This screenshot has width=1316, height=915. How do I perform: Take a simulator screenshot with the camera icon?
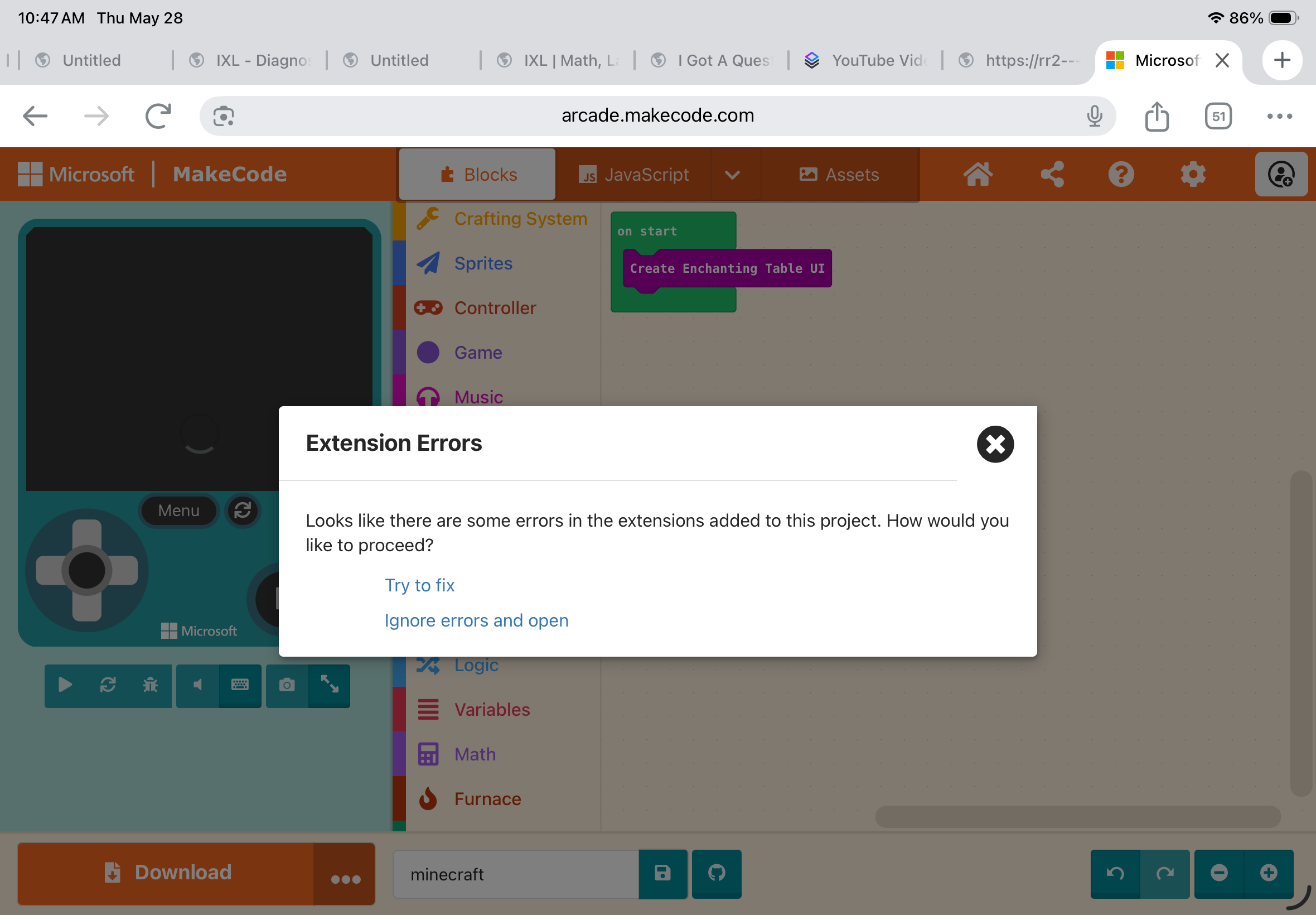pos(287,685)
